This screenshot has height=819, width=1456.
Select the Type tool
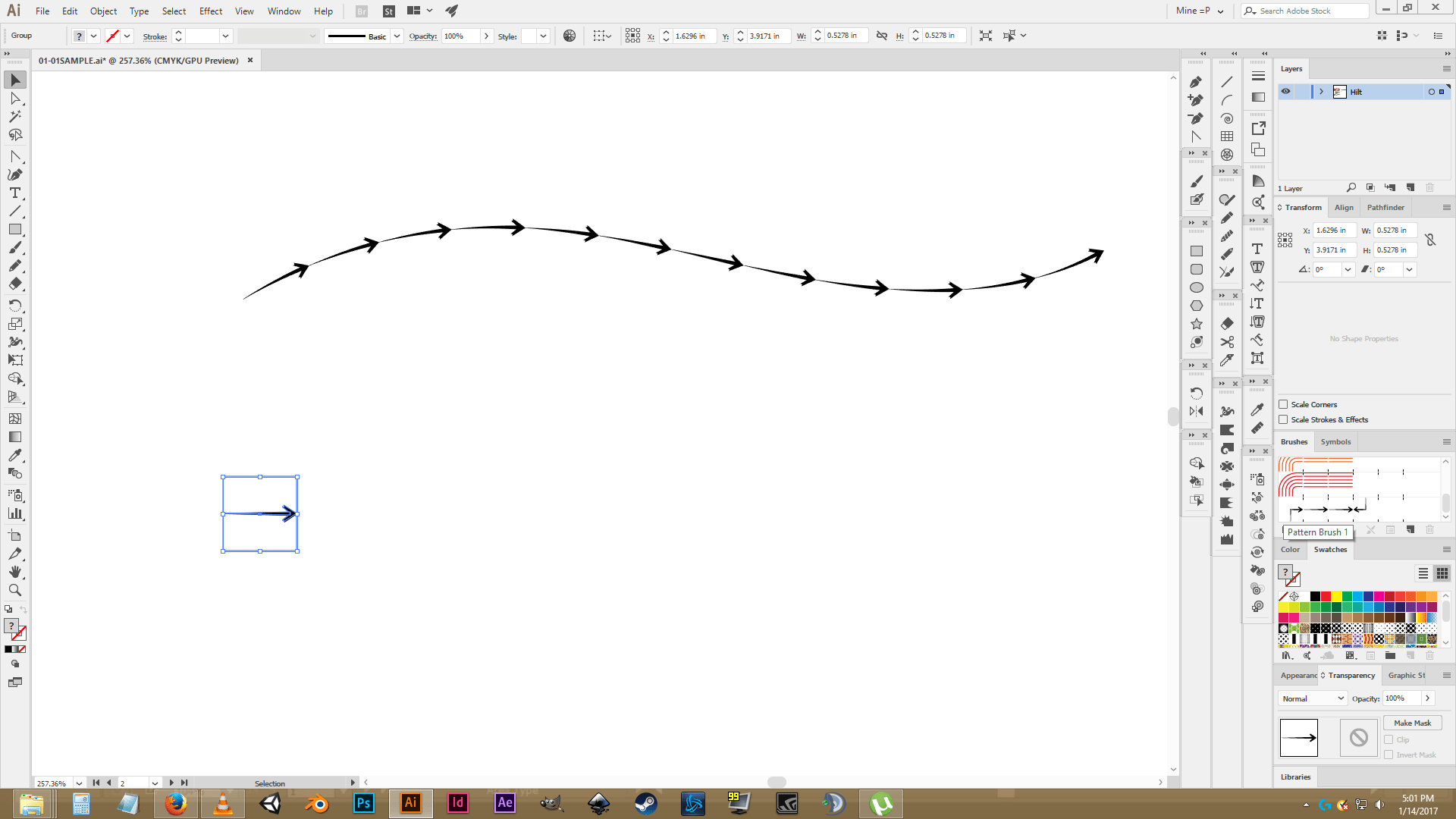point(14,193)
